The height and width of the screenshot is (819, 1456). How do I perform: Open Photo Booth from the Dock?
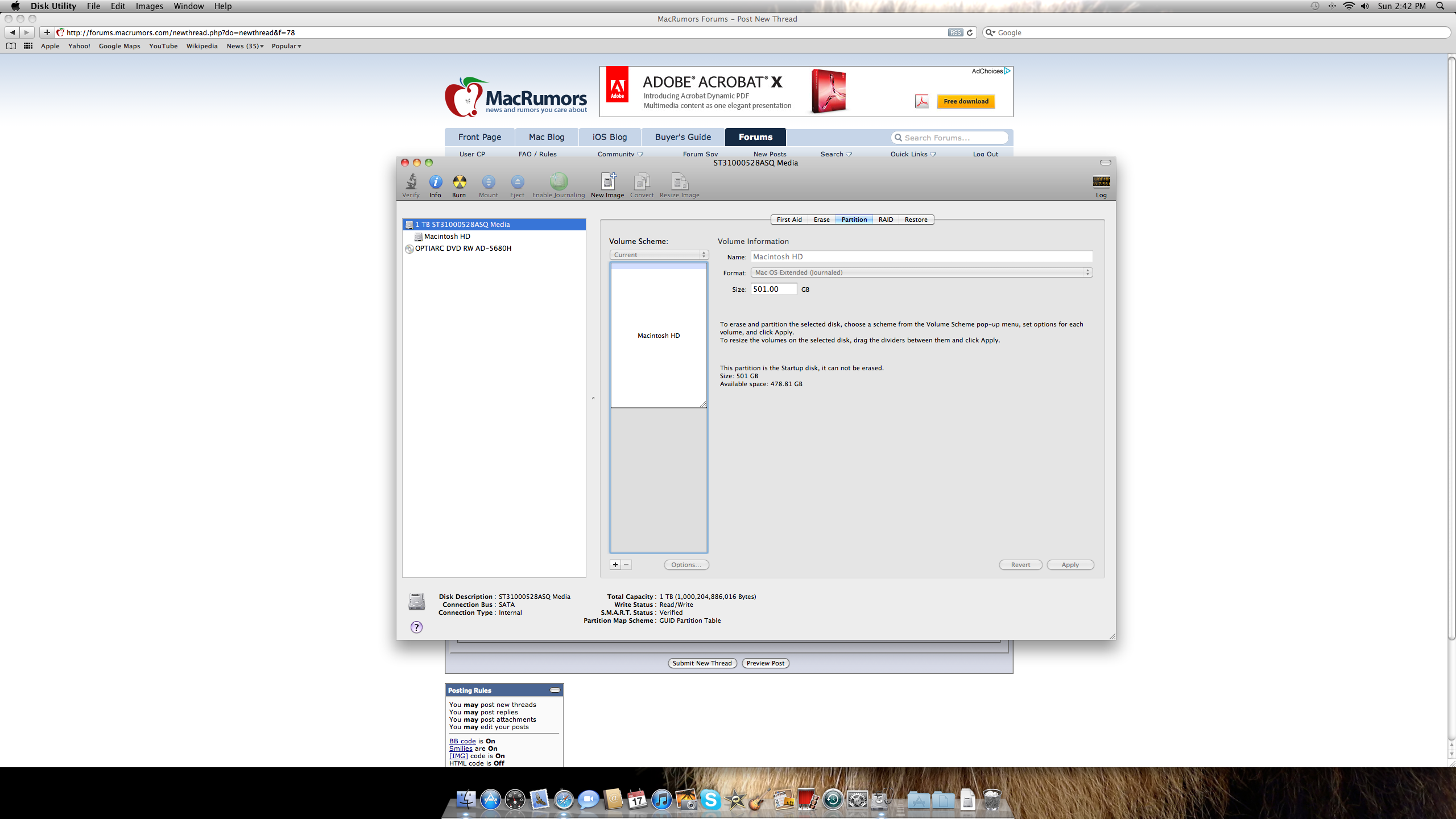tap(808, 800)
